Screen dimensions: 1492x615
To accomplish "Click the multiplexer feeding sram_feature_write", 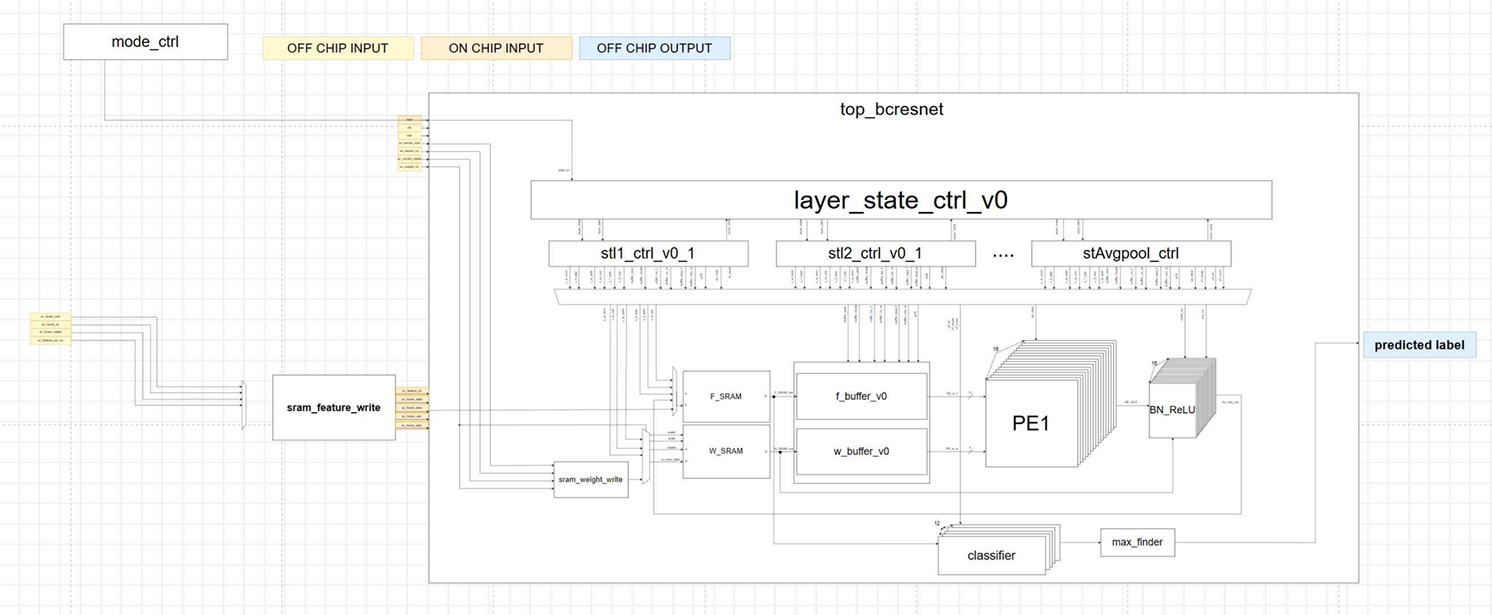I will point(244,404).
